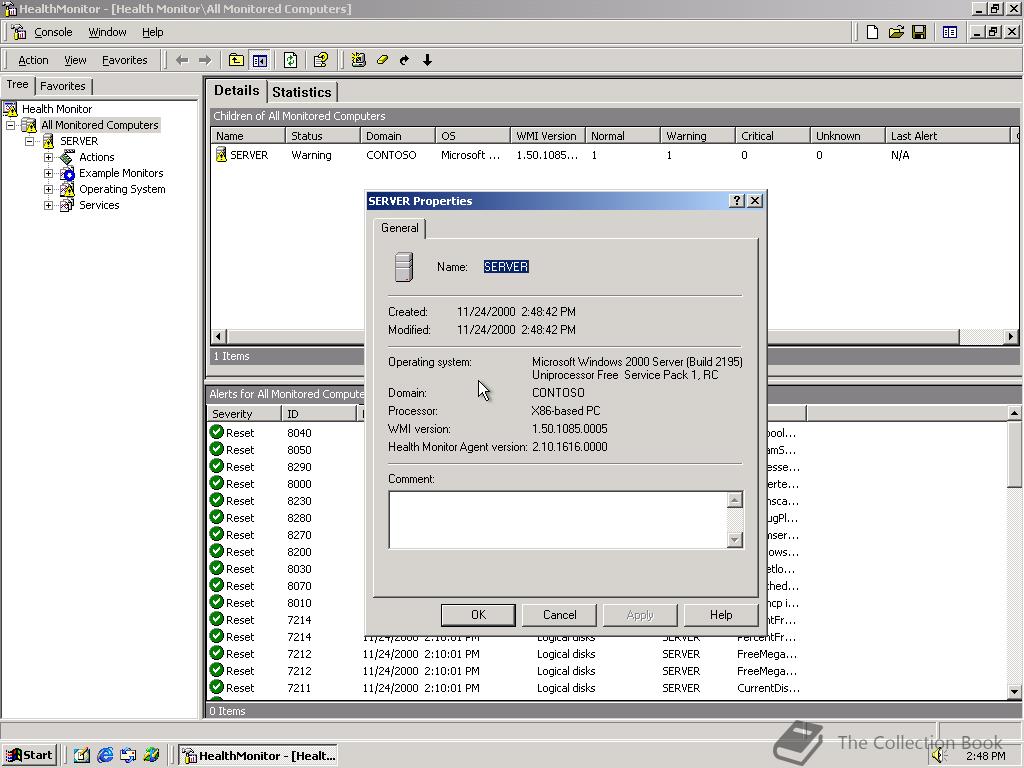Click the green Reset icon for alert 7211
Viewport: 1024px width, 768px height.
[217, 687]
